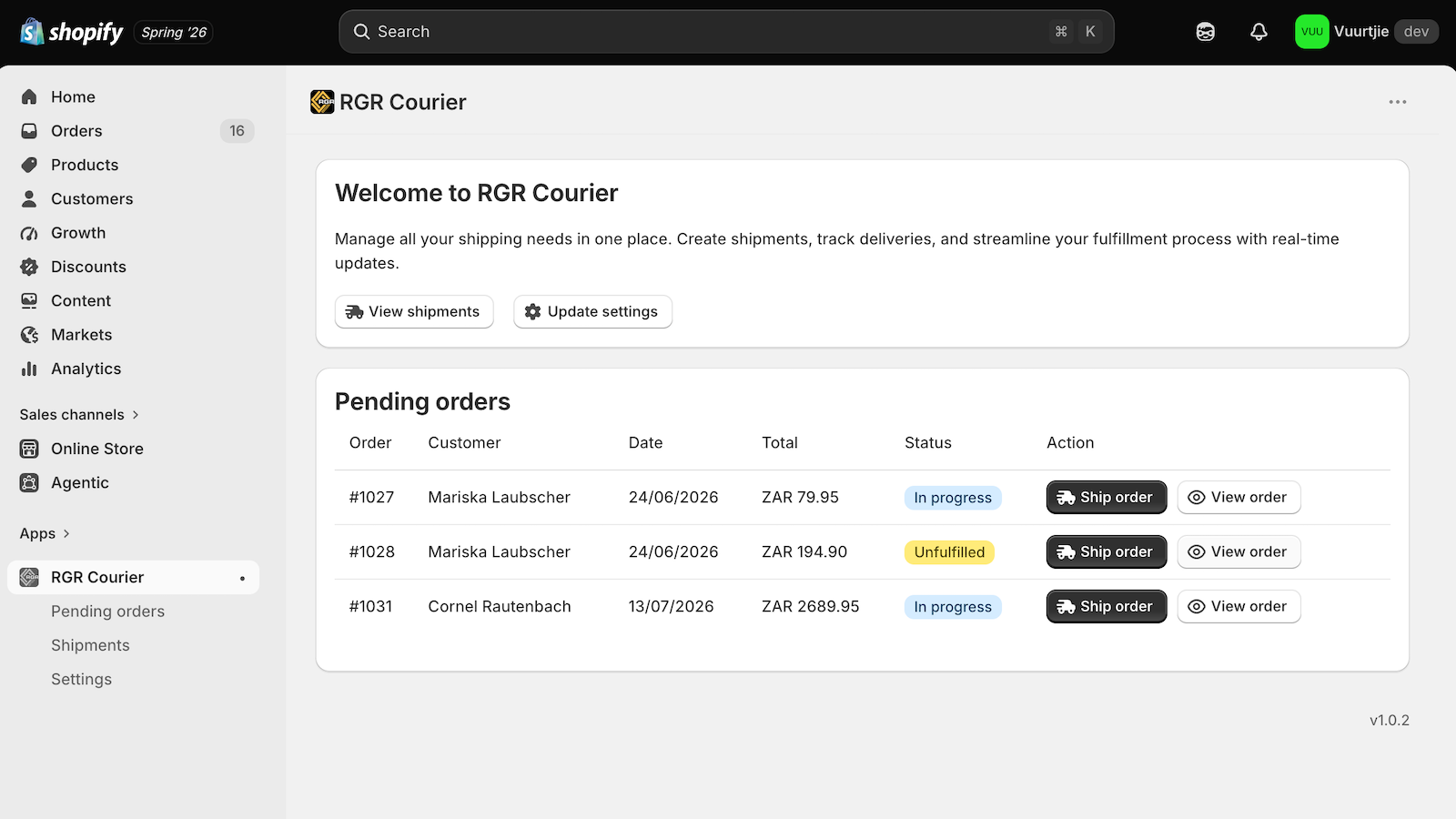Focus the Search field

click(x=726, y=32)
